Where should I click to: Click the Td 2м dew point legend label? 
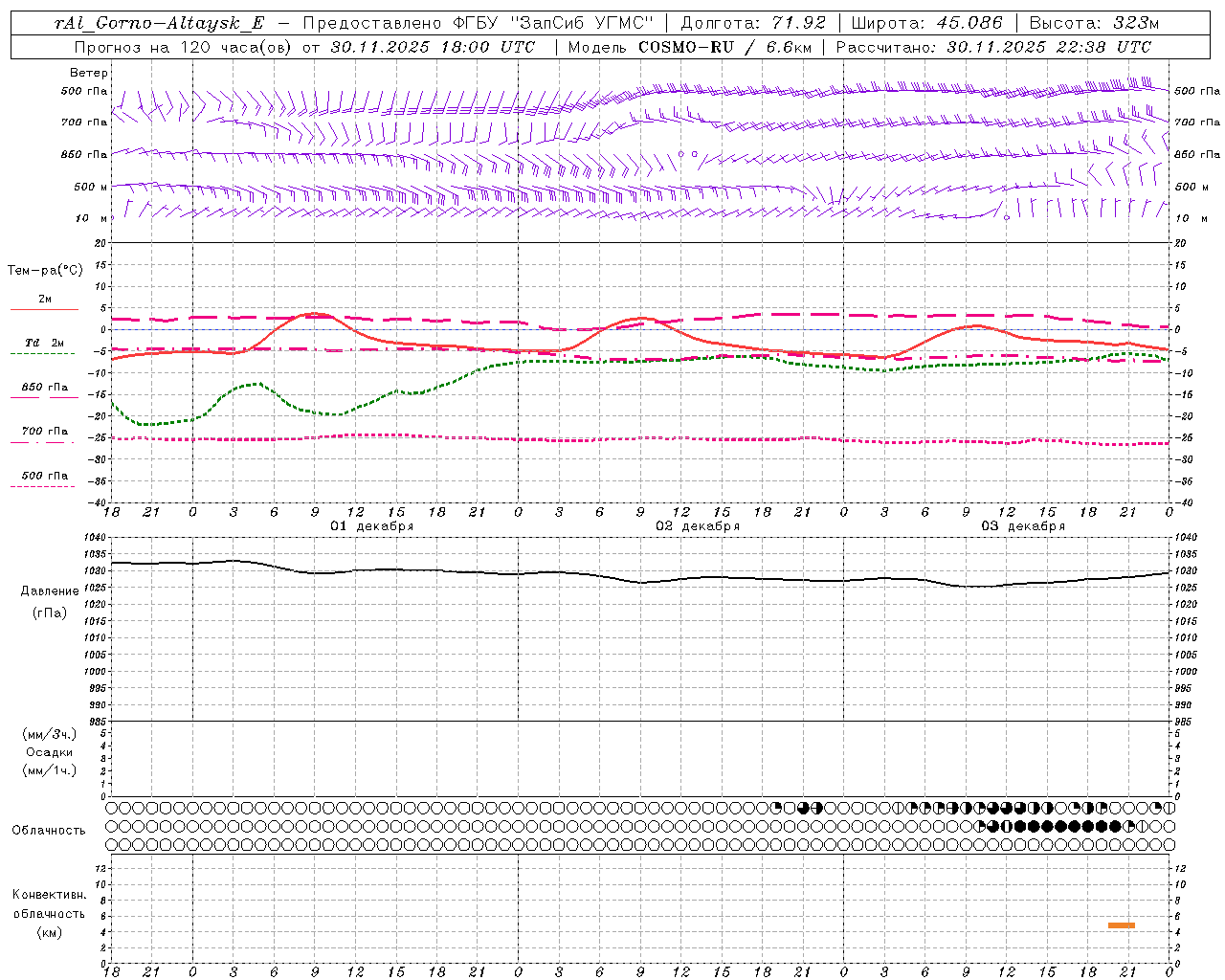[45, 343]
